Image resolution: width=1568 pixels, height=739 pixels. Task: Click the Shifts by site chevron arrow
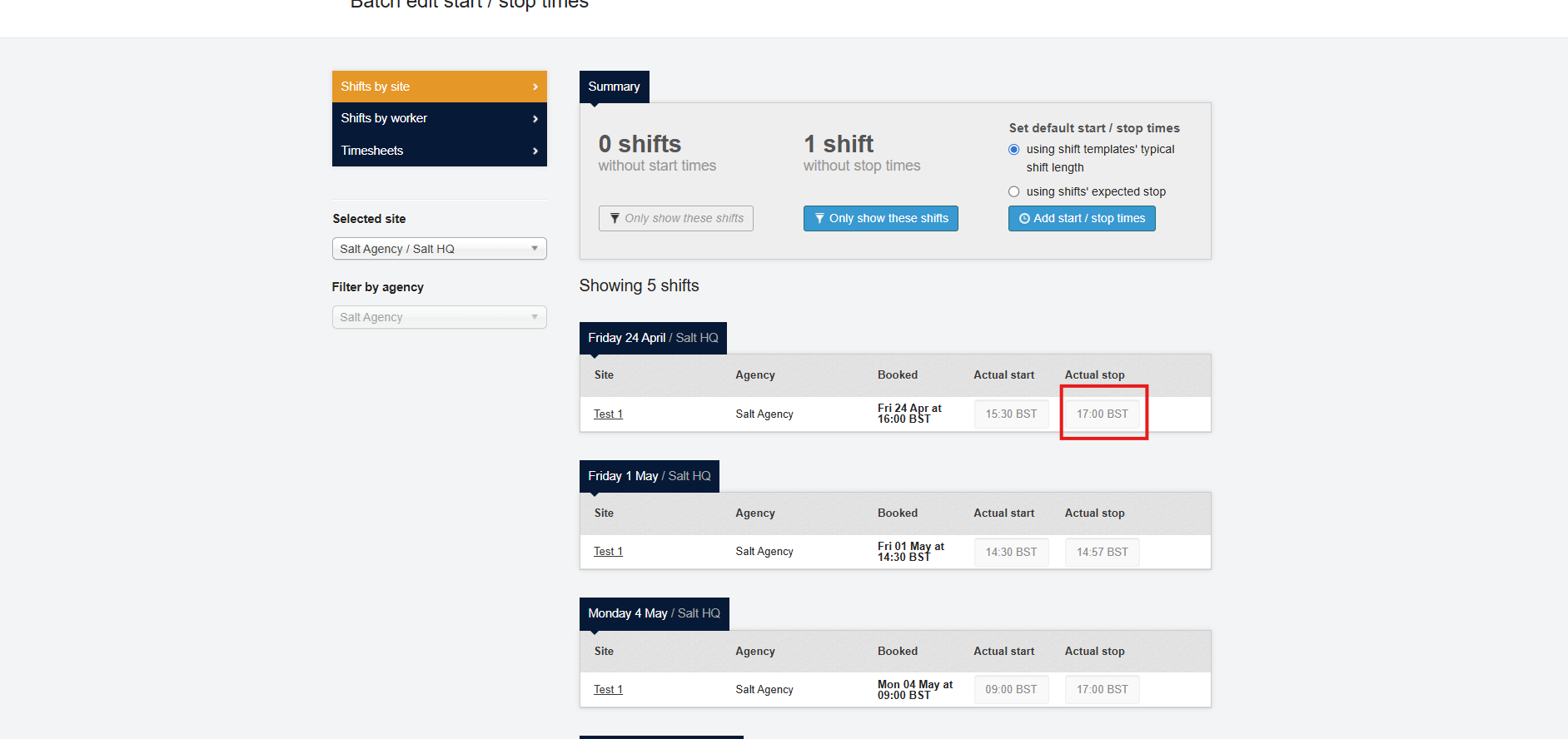(535, 87)
